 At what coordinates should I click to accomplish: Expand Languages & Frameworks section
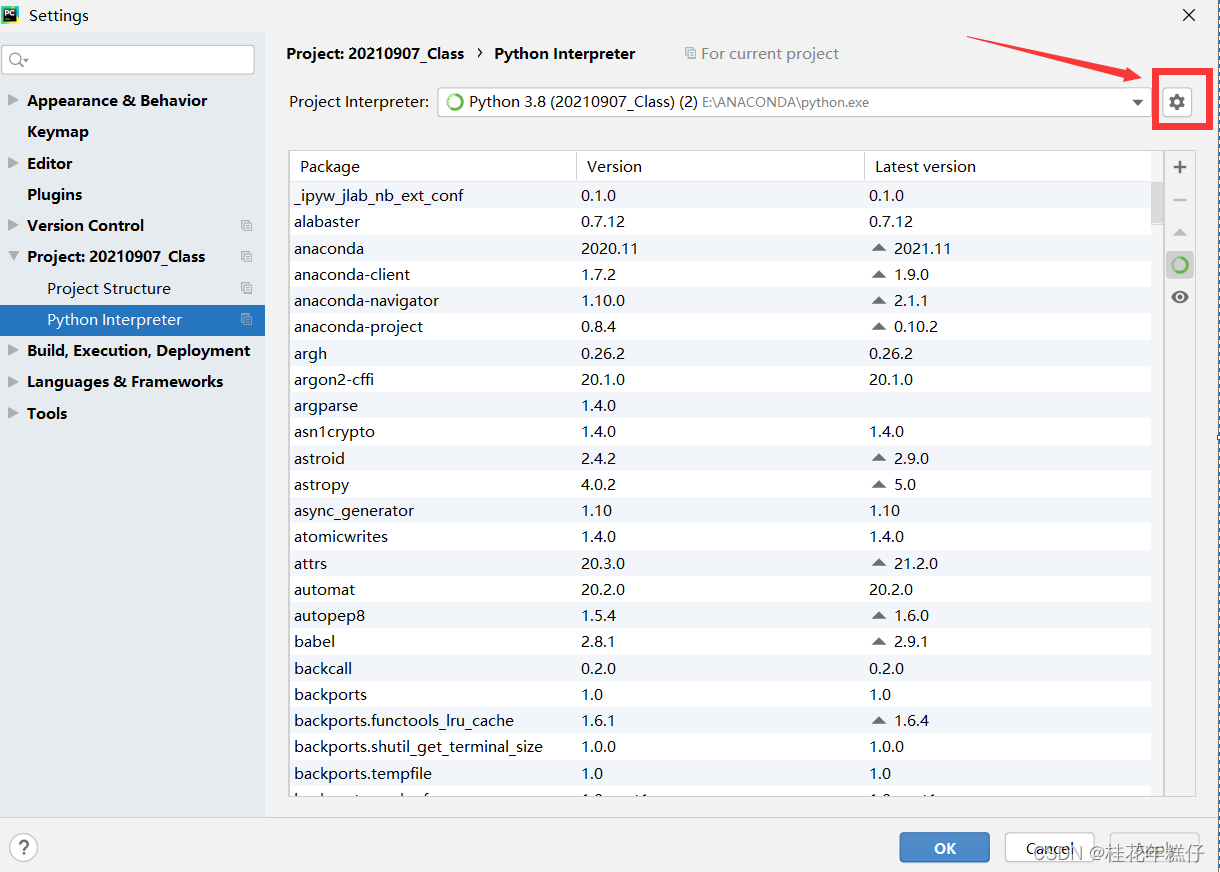click(13, 382)
